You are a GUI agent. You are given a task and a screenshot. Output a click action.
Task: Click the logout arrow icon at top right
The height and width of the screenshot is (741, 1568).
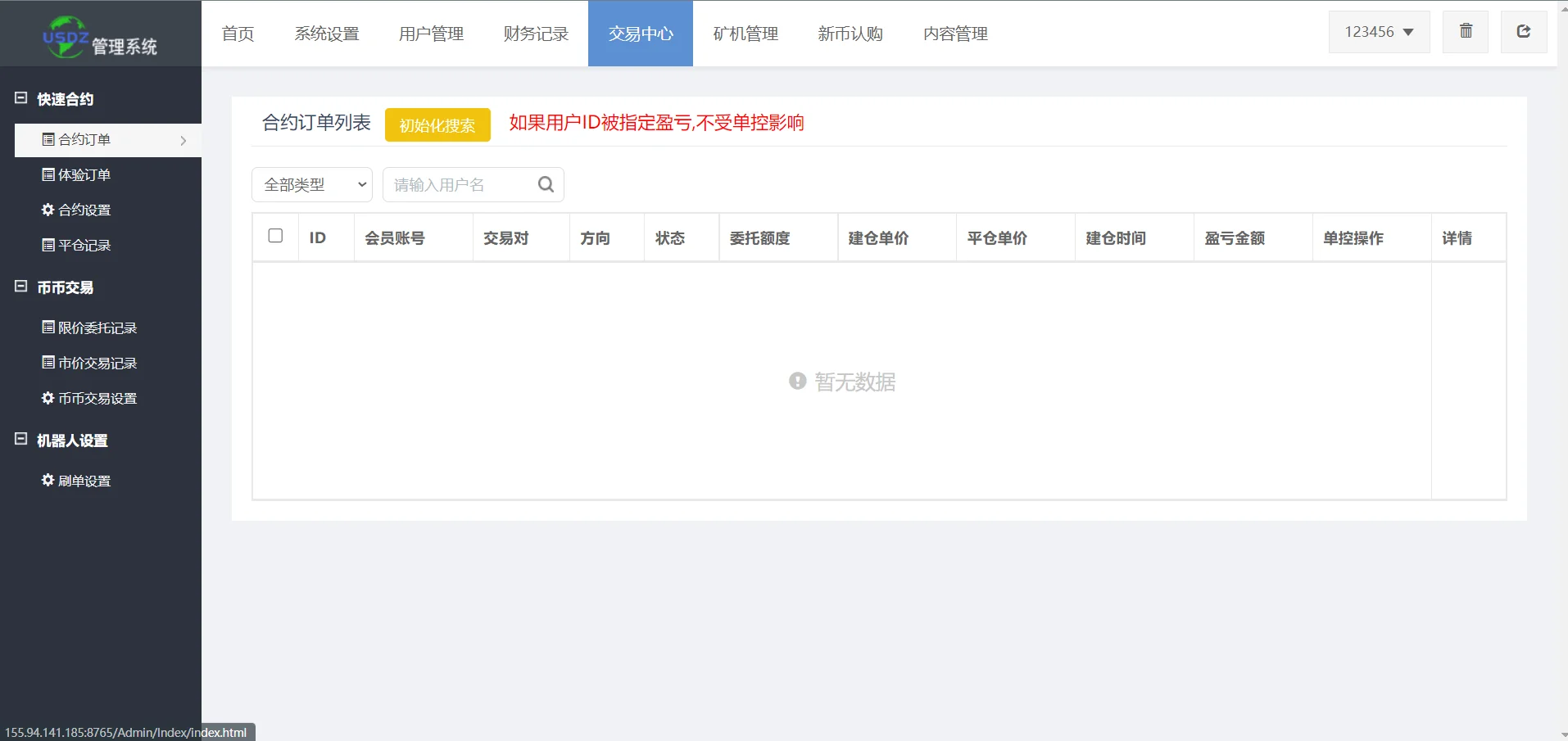click(1523, 32)
